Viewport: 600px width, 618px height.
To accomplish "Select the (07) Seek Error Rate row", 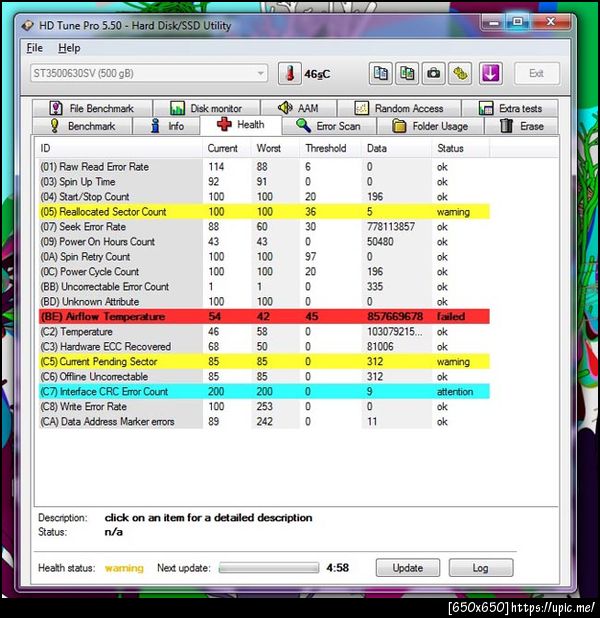I will pyautogui.click(x=264, y=227).
